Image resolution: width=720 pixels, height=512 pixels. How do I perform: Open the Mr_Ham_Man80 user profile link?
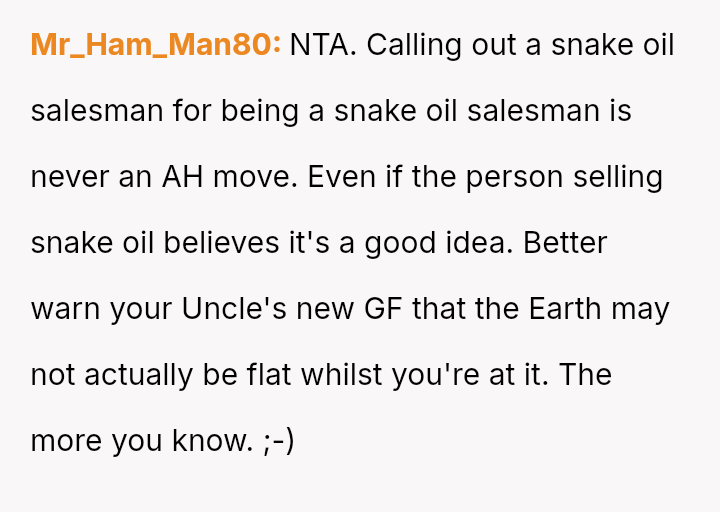156,45
